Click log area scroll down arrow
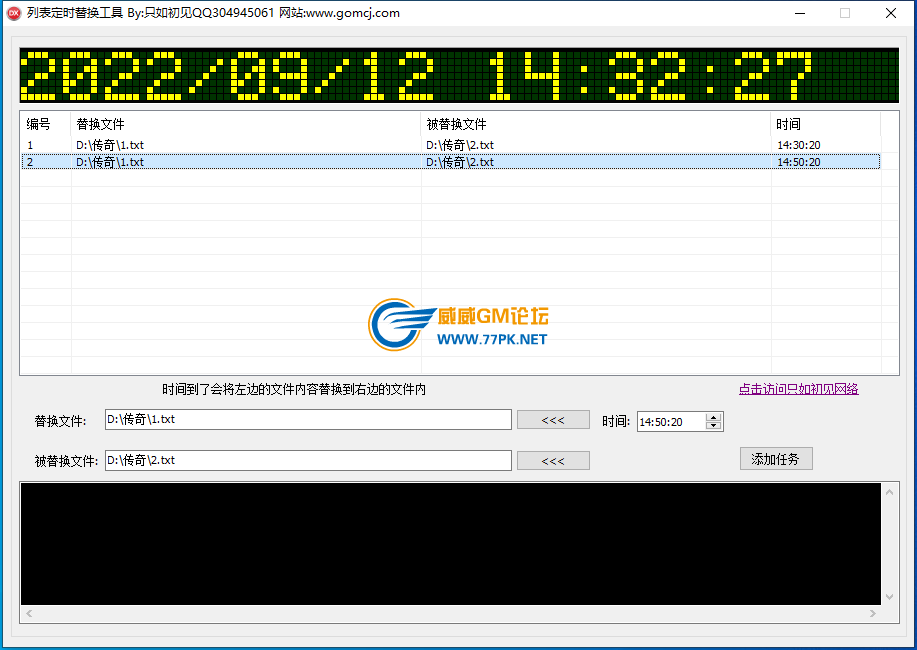 point(889,597)
